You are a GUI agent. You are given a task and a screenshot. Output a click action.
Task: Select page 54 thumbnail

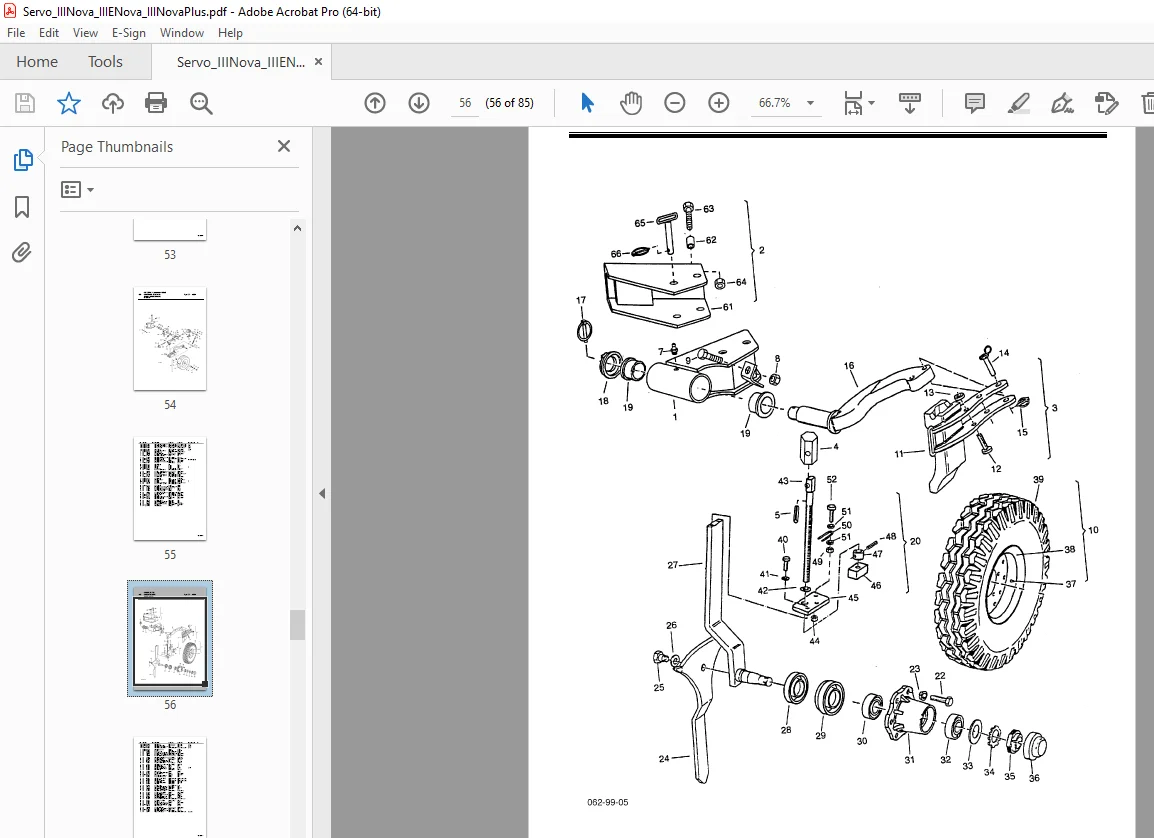pos(170,339)
